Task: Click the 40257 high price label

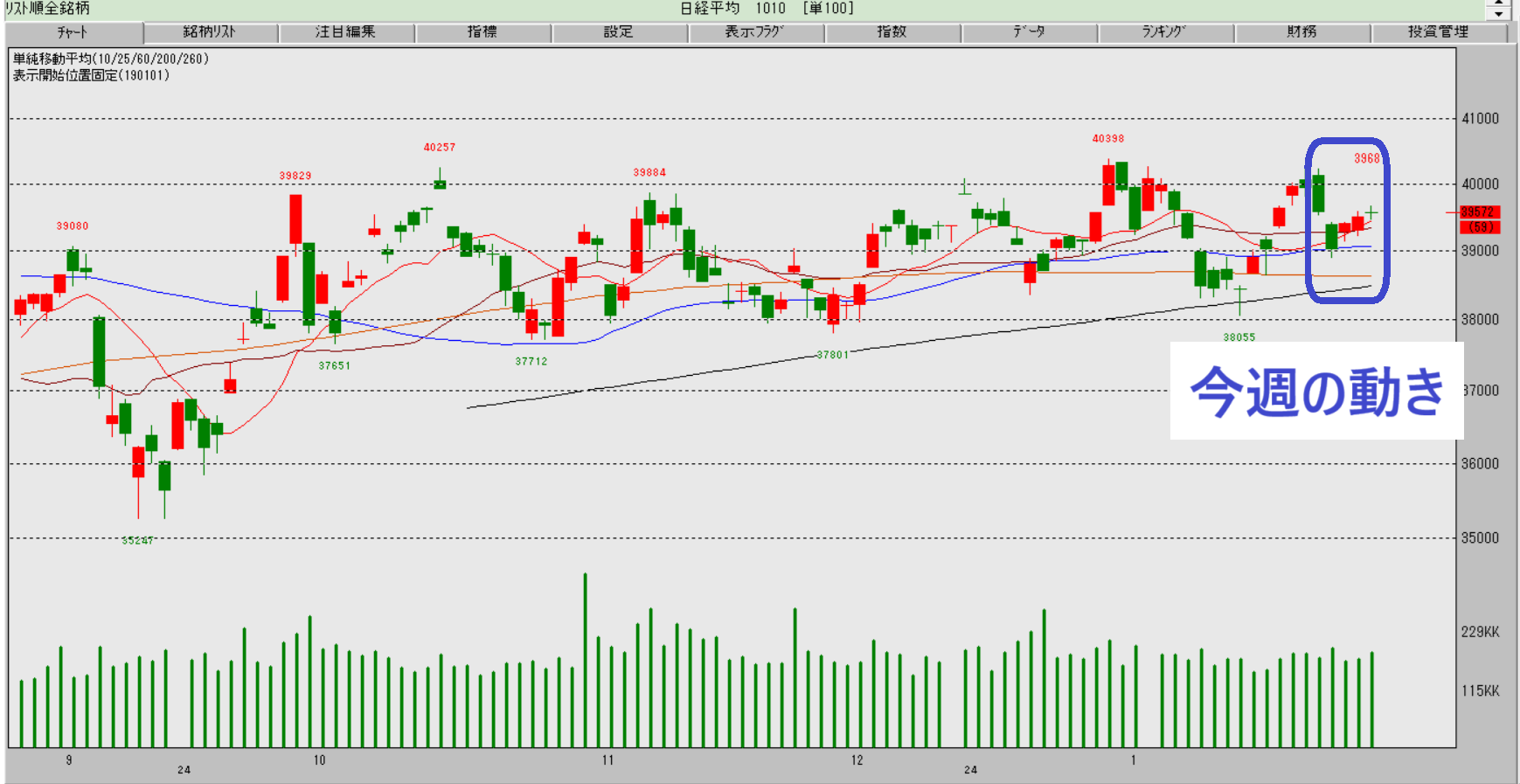Action: [x=440, y=148]
